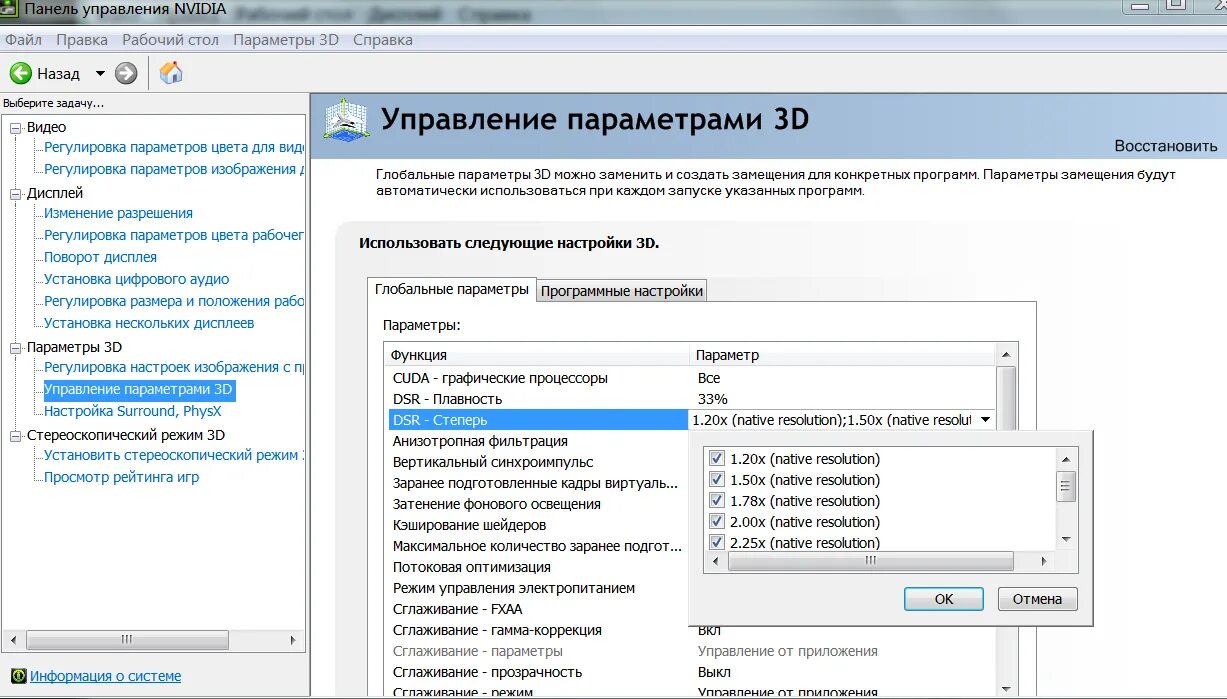This screenshot has width=1227, height=699.
Task: Click the Функция column header
Action: tap(537, 355)
